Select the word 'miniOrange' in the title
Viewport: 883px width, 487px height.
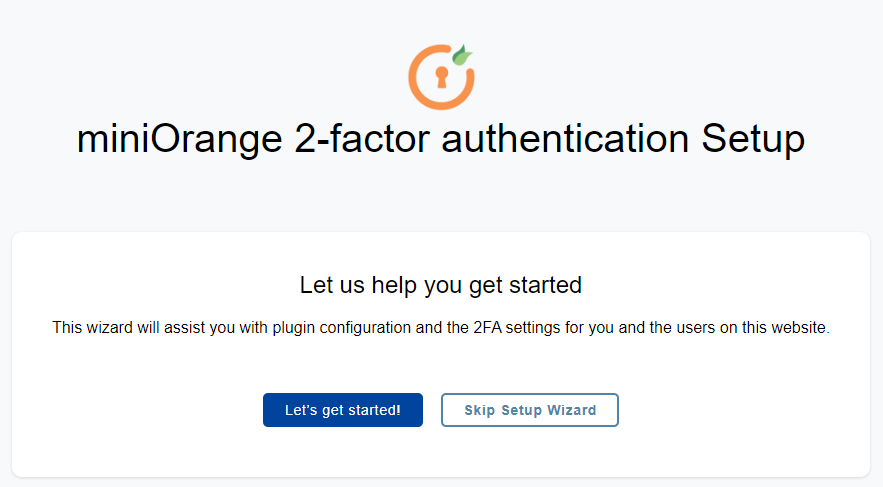pos(179,139)
